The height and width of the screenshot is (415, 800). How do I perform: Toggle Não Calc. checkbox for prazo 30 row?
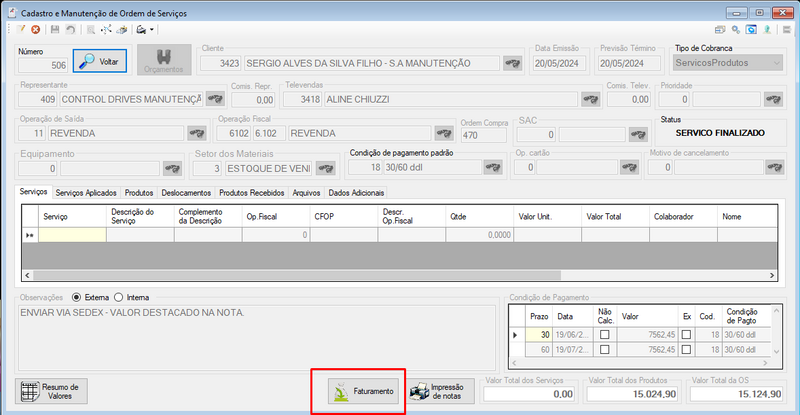[x=605, y=335]
